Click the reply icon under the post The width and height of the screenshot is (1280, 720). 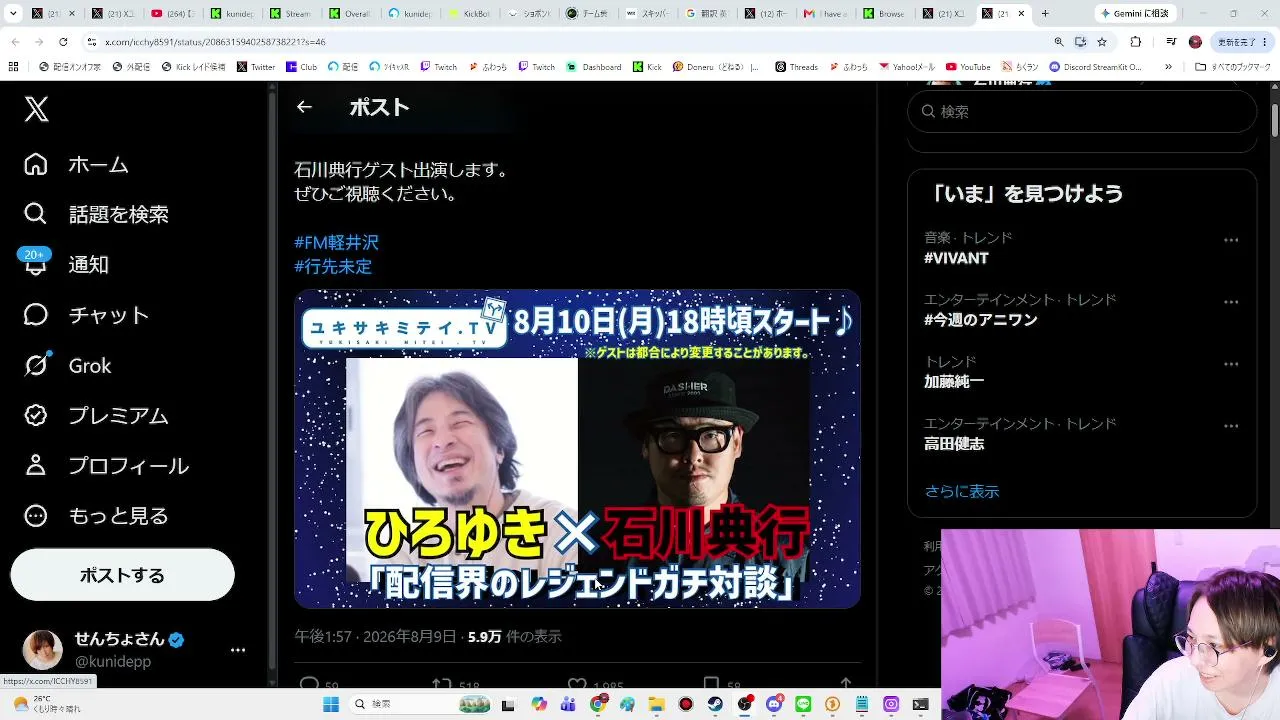coord(309,685)
